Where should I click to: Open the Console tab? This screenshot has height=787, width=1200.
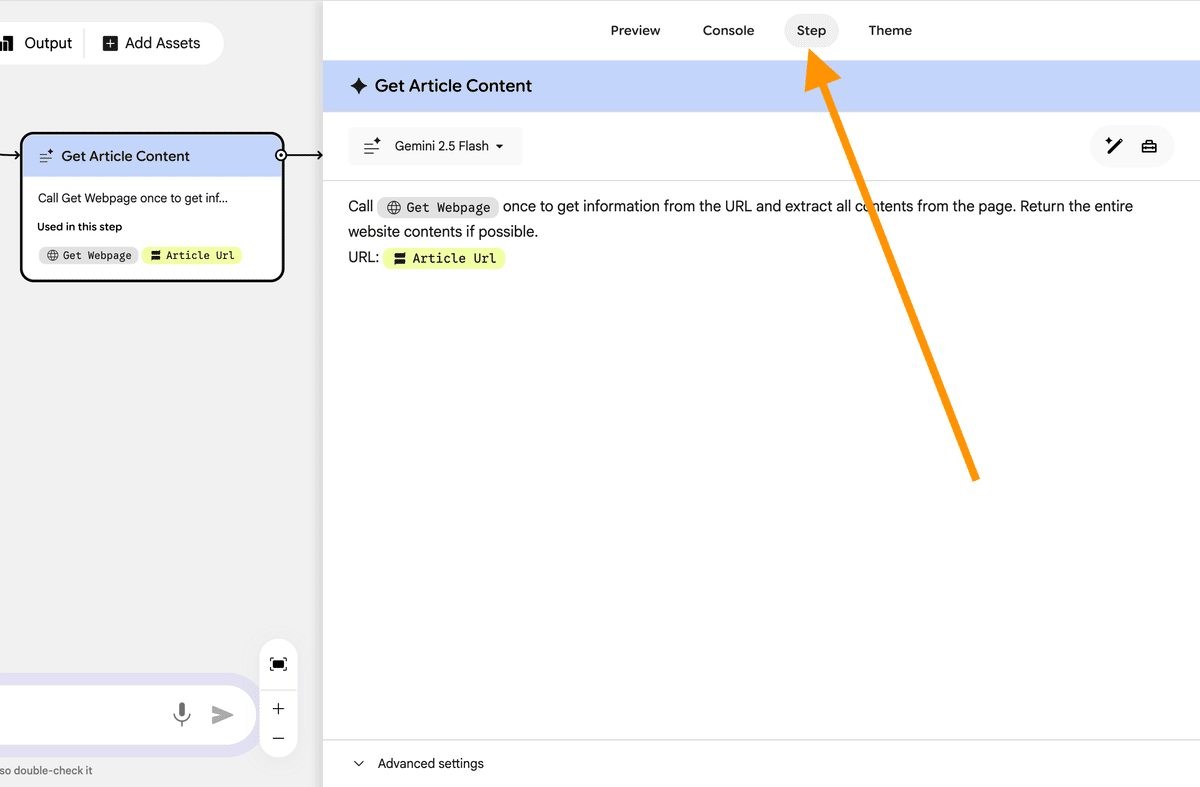728,30
